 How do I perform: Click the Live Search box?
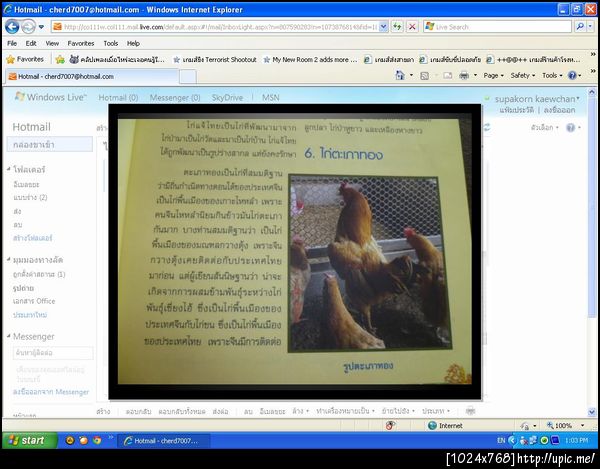coord(497,27)
